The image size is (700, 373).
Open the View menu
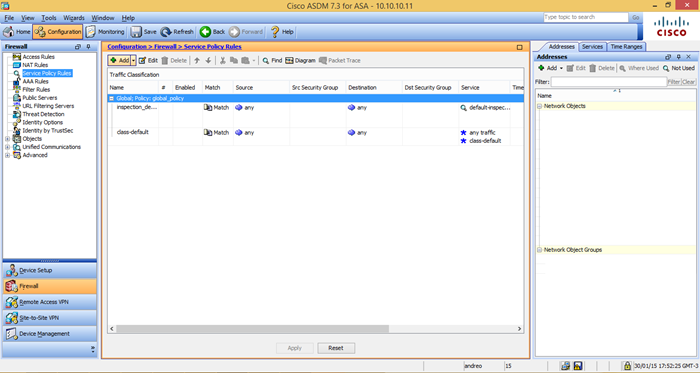coord(28,18)
